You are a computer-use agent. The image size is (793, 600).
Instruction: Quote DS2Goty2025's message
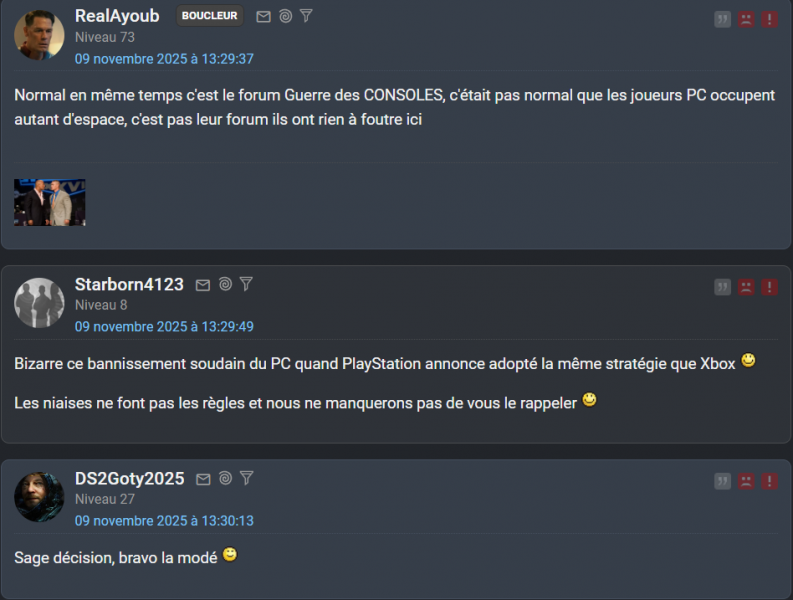click(x=722, y=481)
